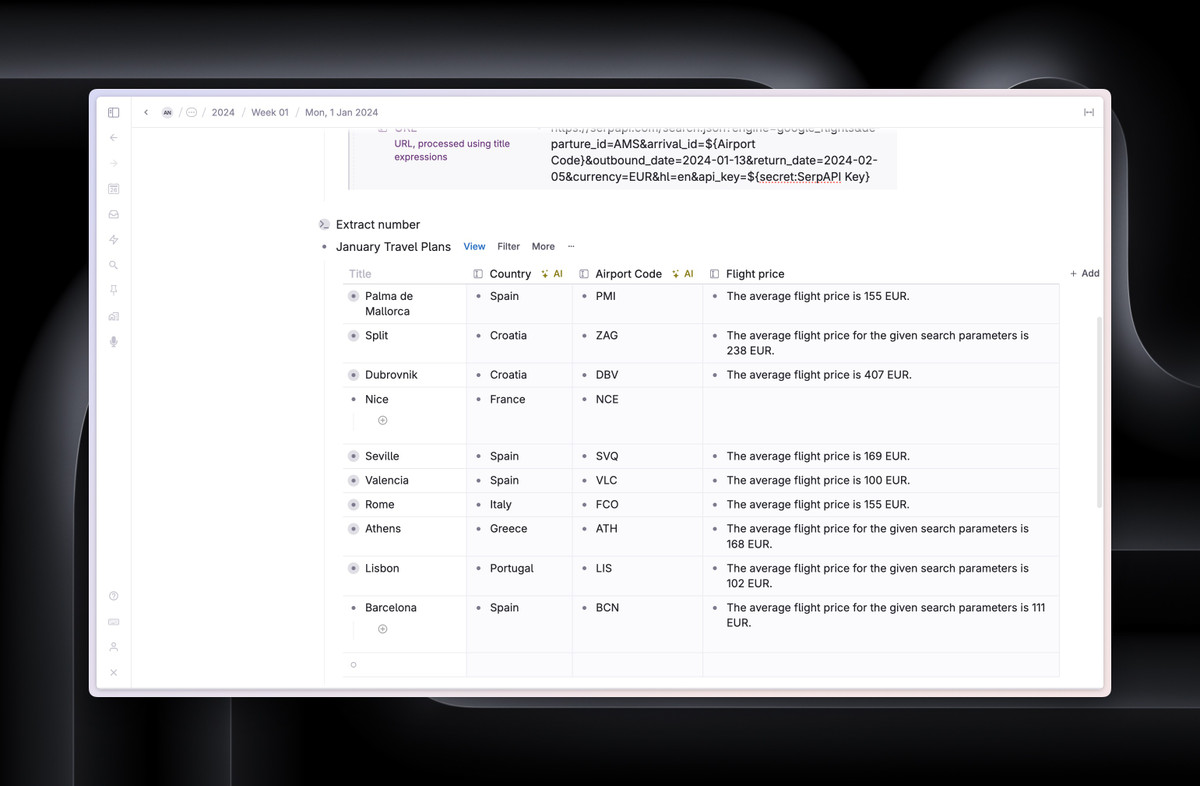Open help via question mark icon
The width and height of the screenshot is (1200, 786).
click(113, 596)
